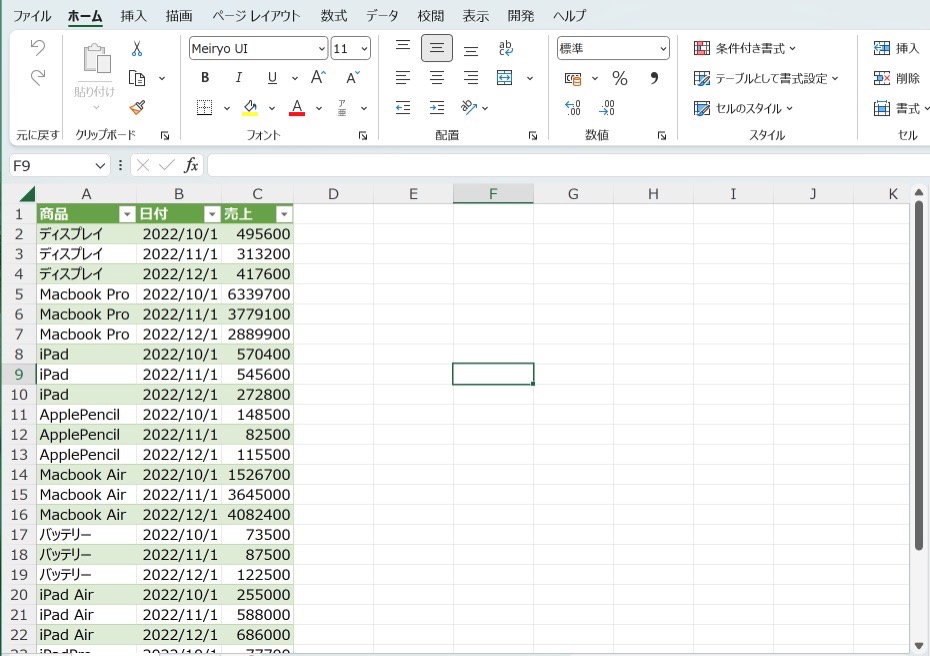The height and width of the screenshot is (656, 930).
Task: Open the 商品 column filter dropdown
Action: coord(127,214)
